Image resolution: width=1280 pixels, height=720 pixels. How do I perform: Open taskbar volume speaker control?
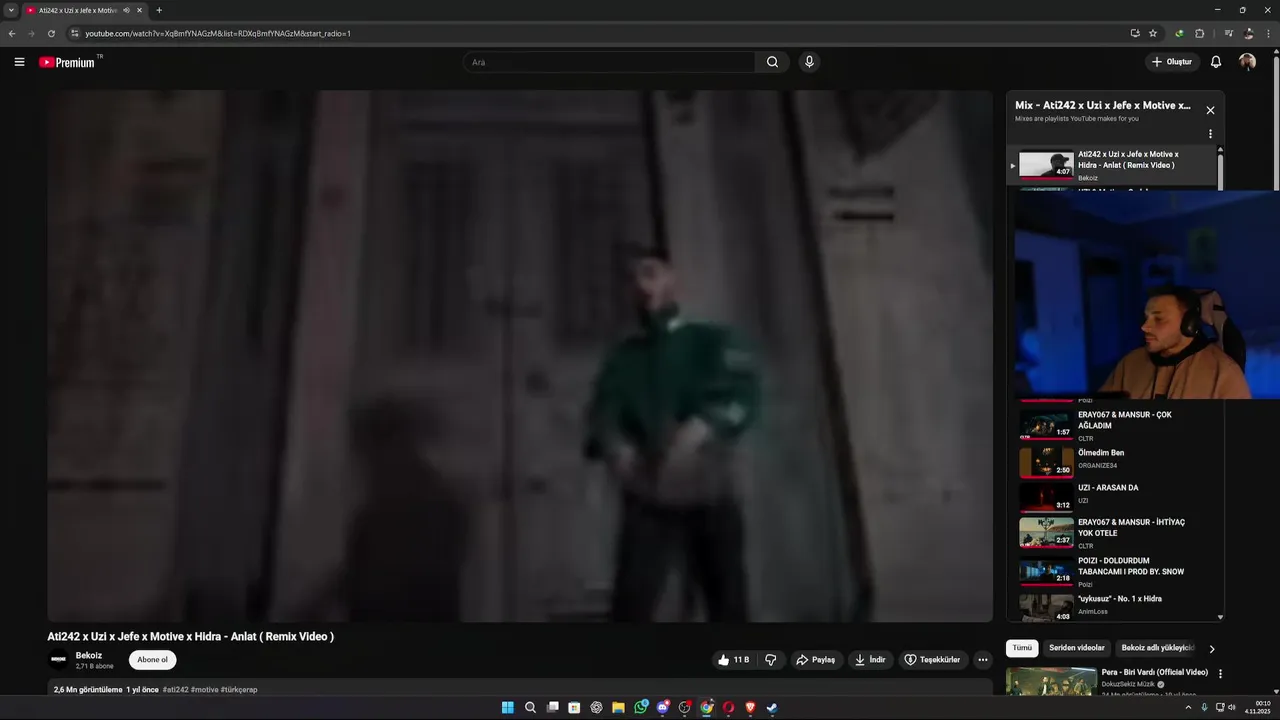[1232, 707]
